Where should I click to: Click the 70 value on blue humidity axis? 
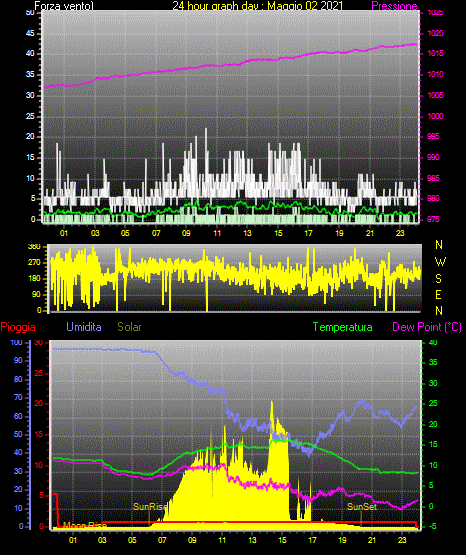(18, 397)
